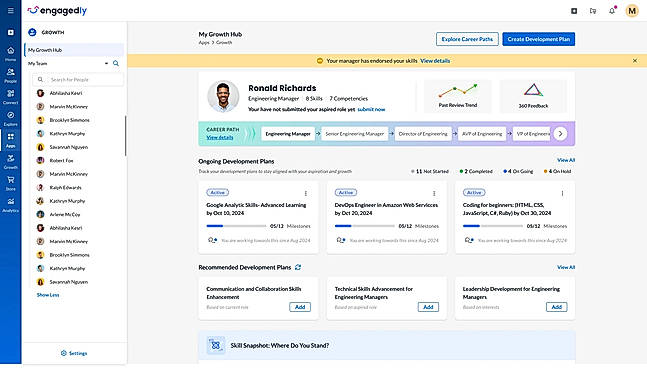The image size is (647, 368).
Task: Open Store in sidebar
Action: coord(10,183)
